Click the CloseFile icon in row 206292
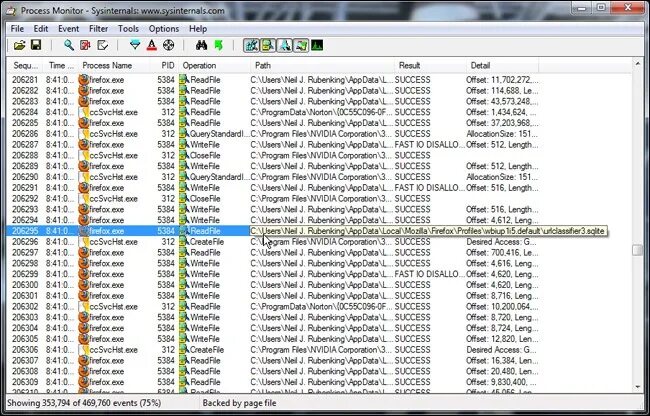The height and width of the screenshot is (416, 650). click(184, 198)
